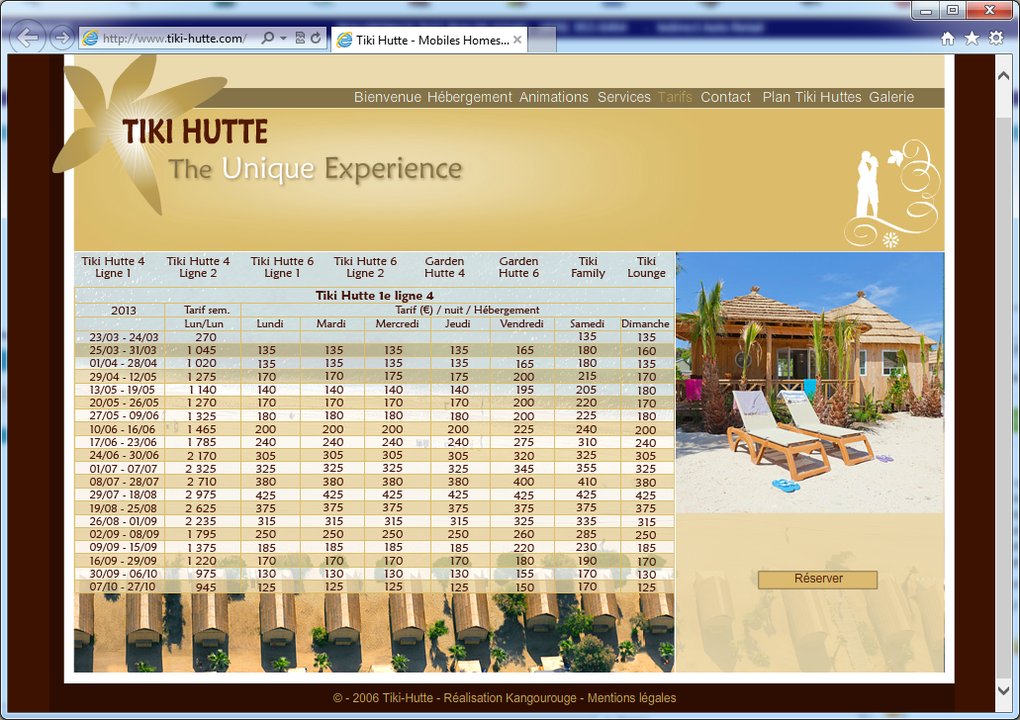This screenshot has width=1020, height=720.
Task: Toggle the Compatibility View icon
Action: click(x=300, y=38)
